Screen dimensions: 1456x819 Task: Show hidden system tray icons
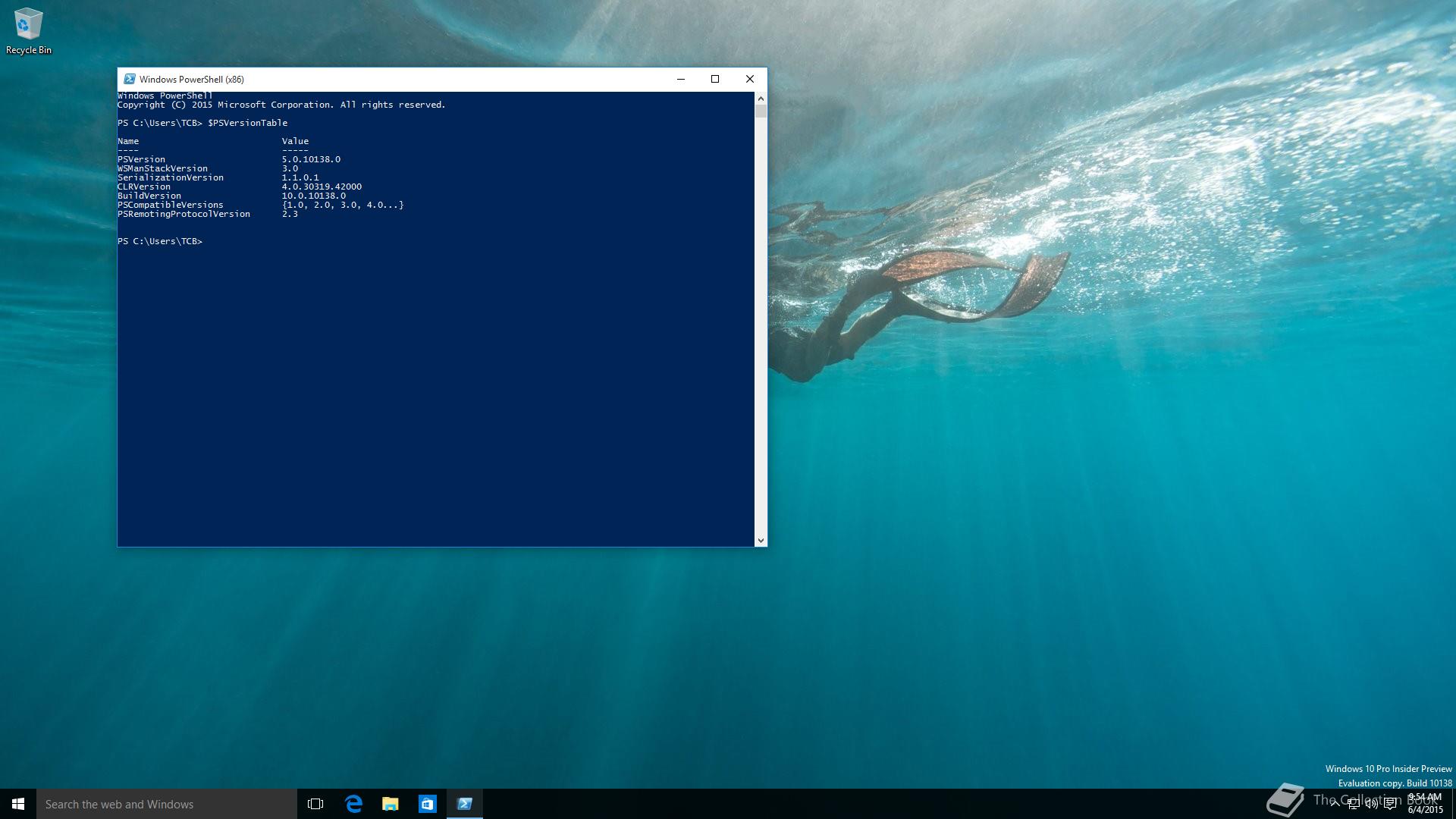click(x=1335, y=804)
